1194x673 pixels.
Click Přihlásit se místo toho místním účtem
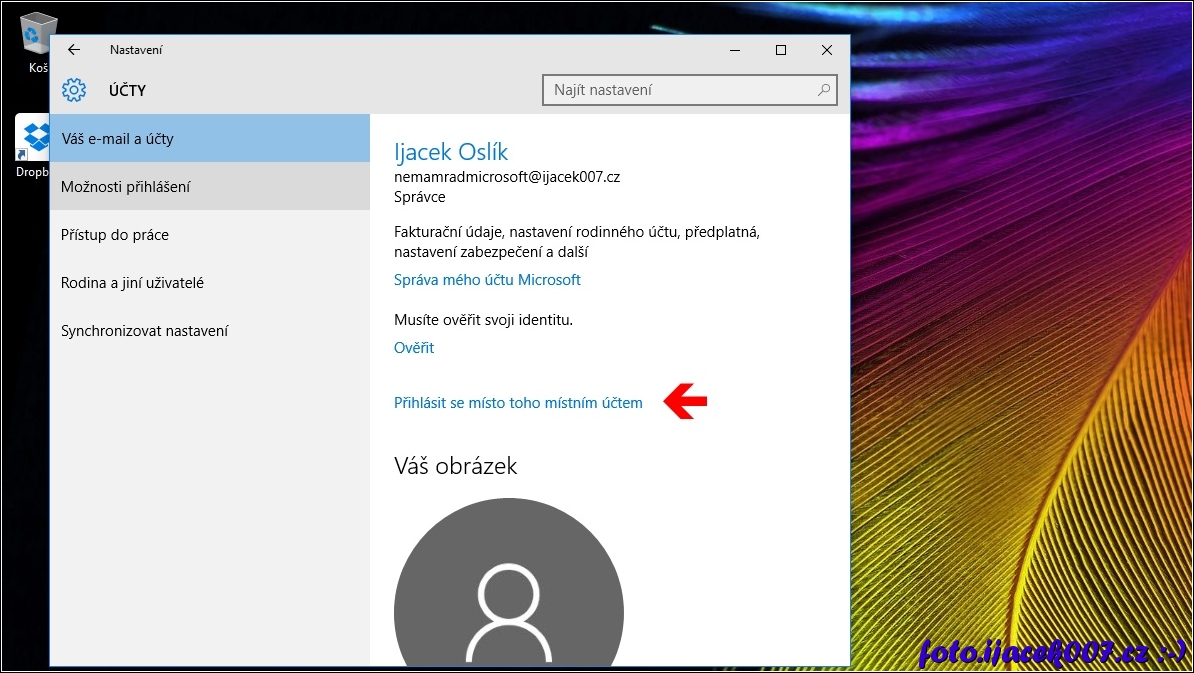coord(518,403)
